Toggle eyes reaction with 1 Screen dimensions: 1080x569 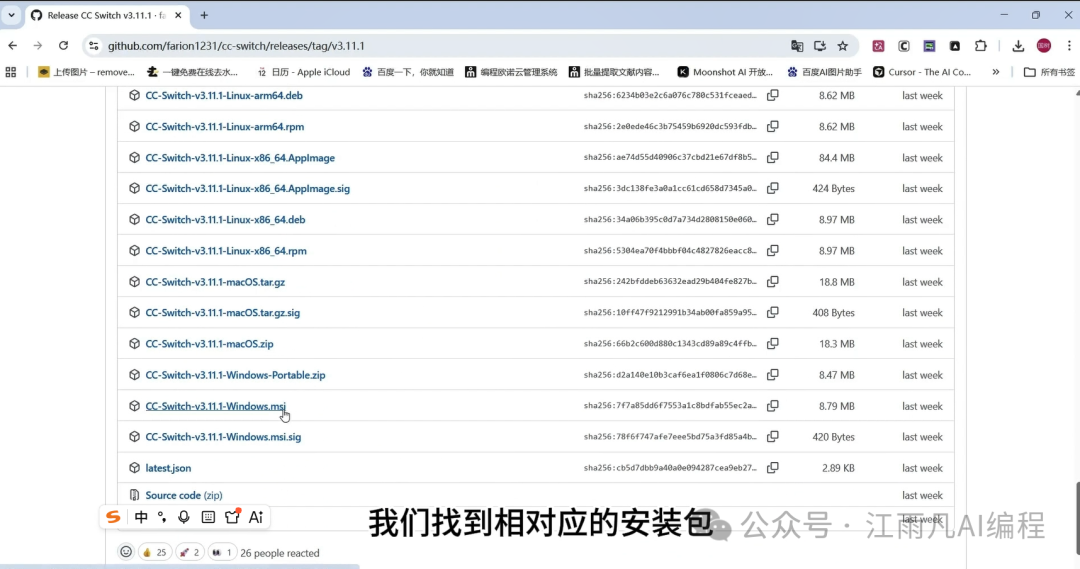coord(222,552)
